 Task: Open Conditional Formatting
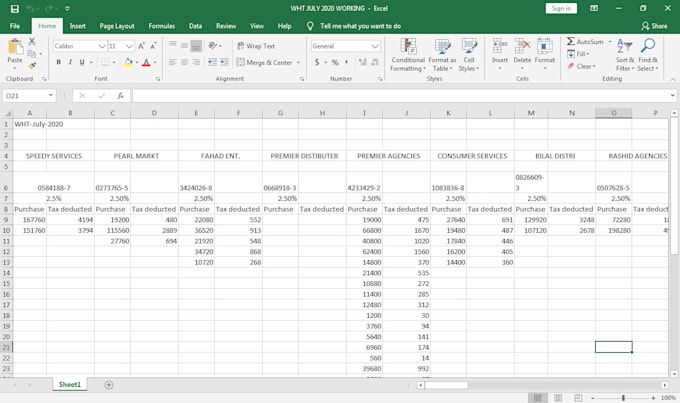(x=408, y=55)
